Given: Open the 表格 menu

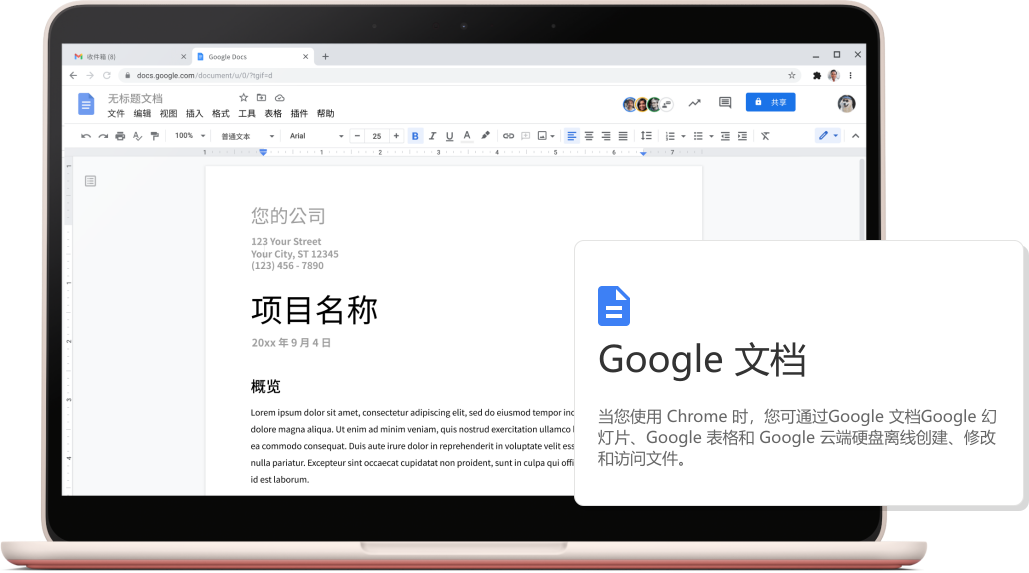Looking at the screenshot, I should 273,114.
